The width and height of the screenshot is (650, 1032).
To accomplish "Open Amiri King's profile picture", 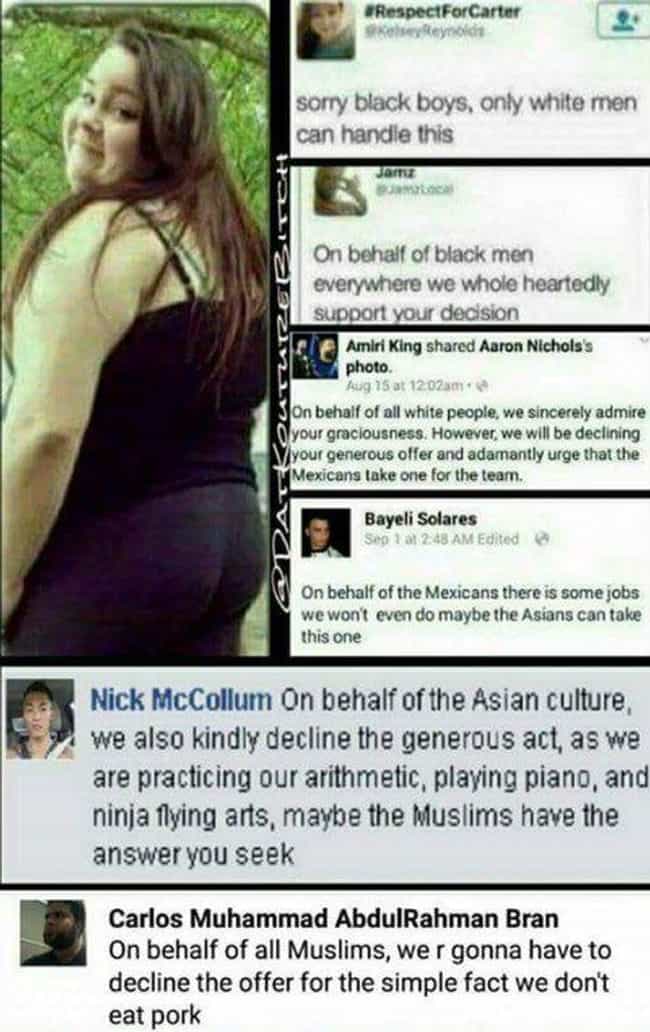I will click(314, 356).
